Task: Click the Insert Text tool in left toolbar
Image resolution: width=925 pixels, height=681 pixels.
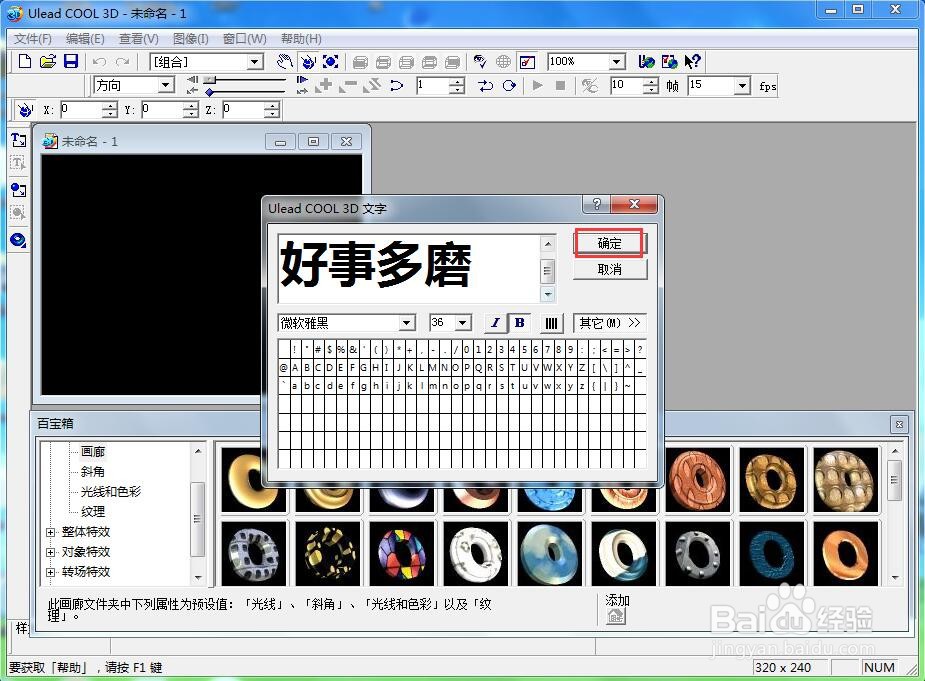Action: [18, 140]
